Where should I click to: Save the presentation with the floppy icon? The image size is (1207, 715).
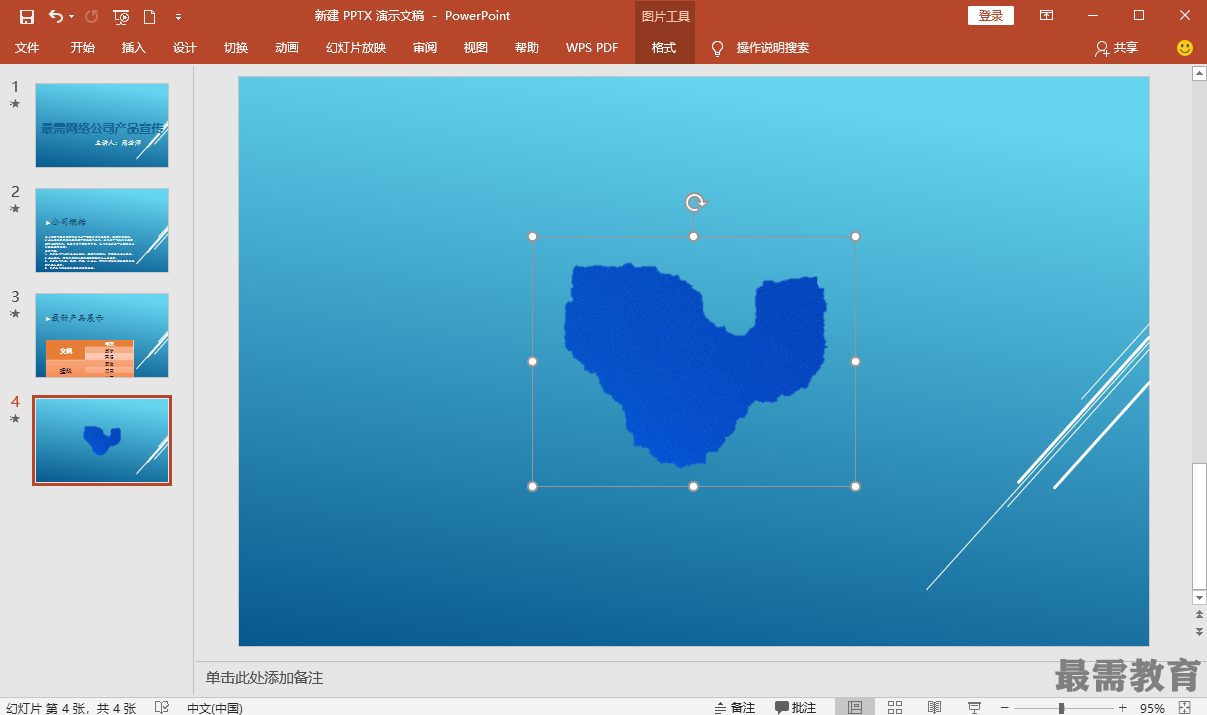(x=27, y=16)
